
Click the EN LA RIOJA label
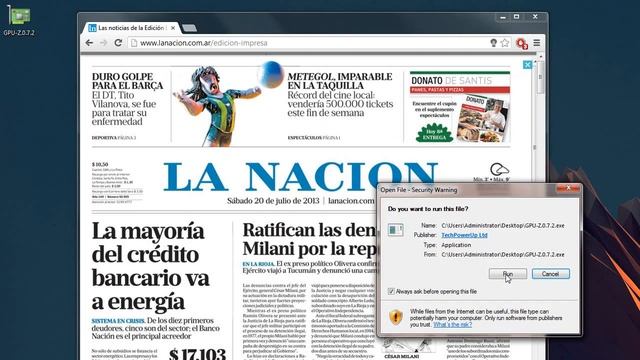tap(258, 264)
